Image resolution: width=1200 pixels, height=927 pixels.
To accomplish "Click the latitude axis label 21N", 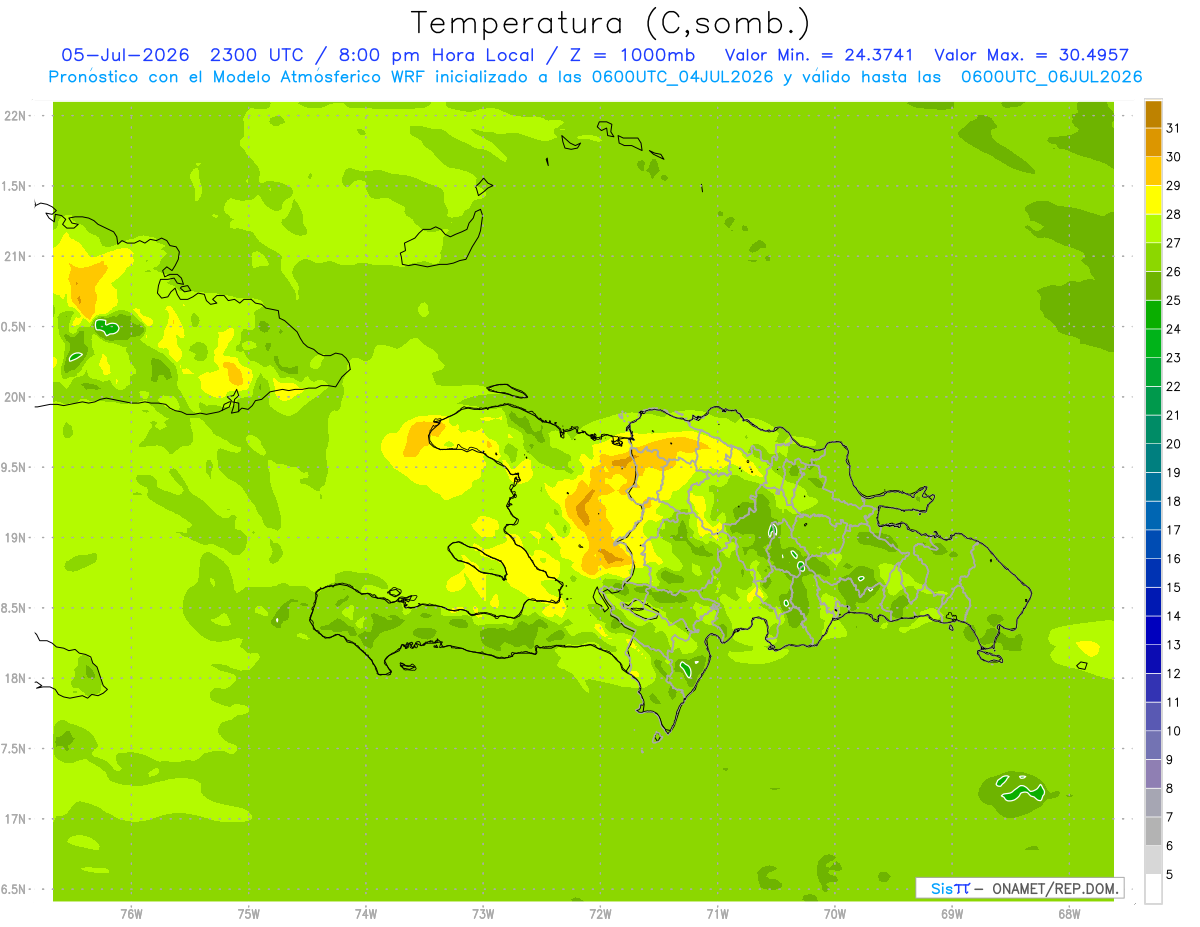I will (15, 256).
